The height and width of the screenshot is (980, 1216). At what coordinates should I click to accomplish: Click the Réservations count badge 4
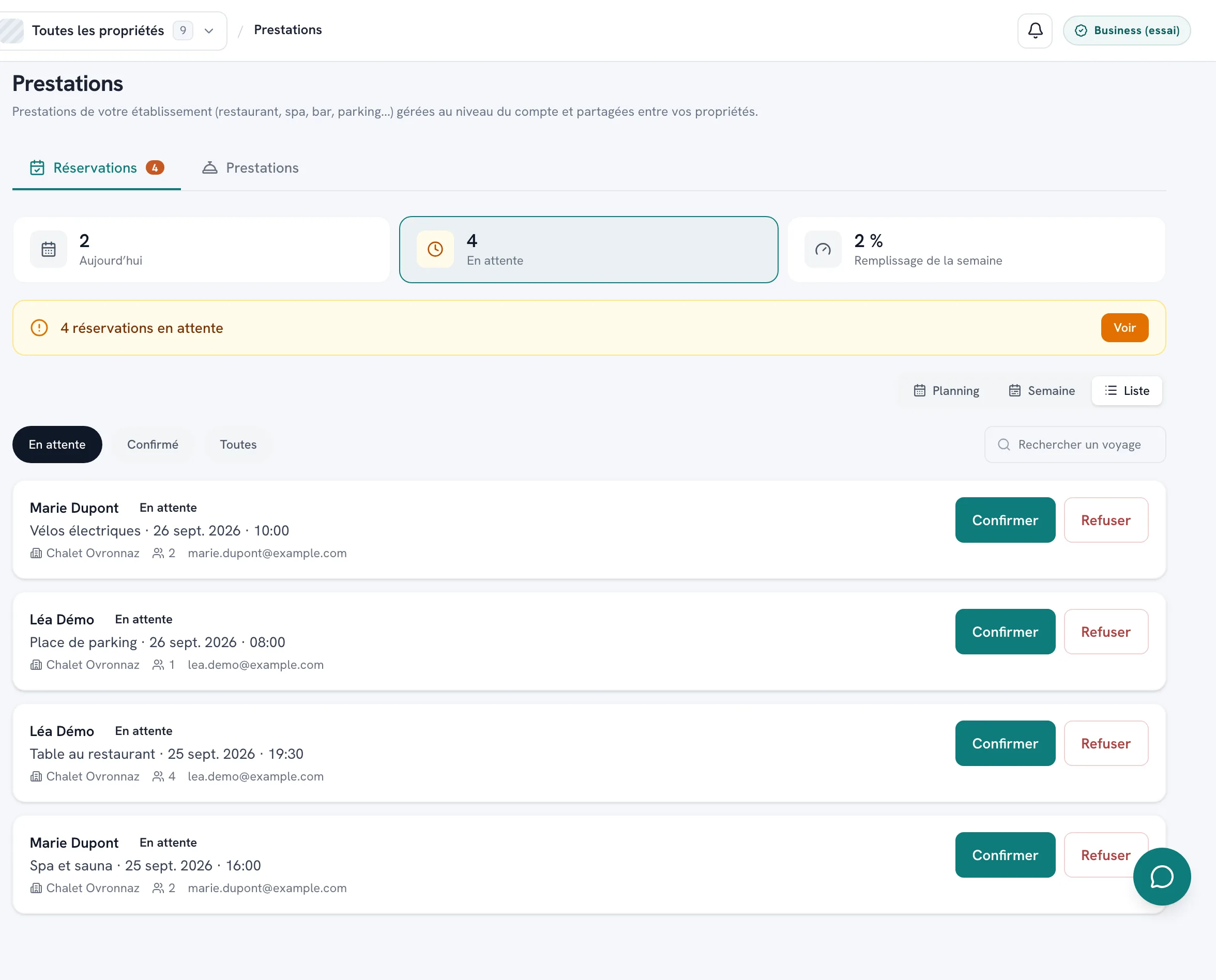click(155, 167)
